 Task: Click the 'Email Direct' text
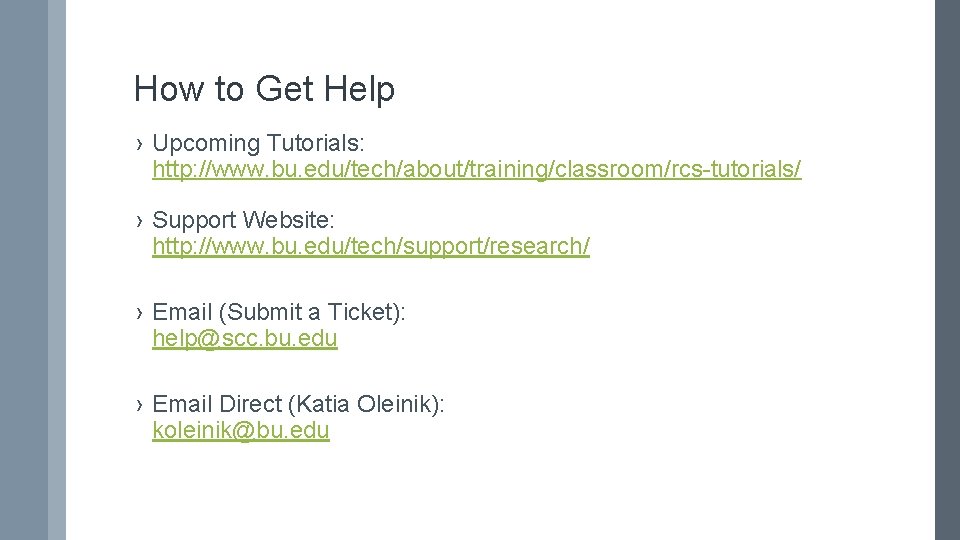[x=217, y=404]
